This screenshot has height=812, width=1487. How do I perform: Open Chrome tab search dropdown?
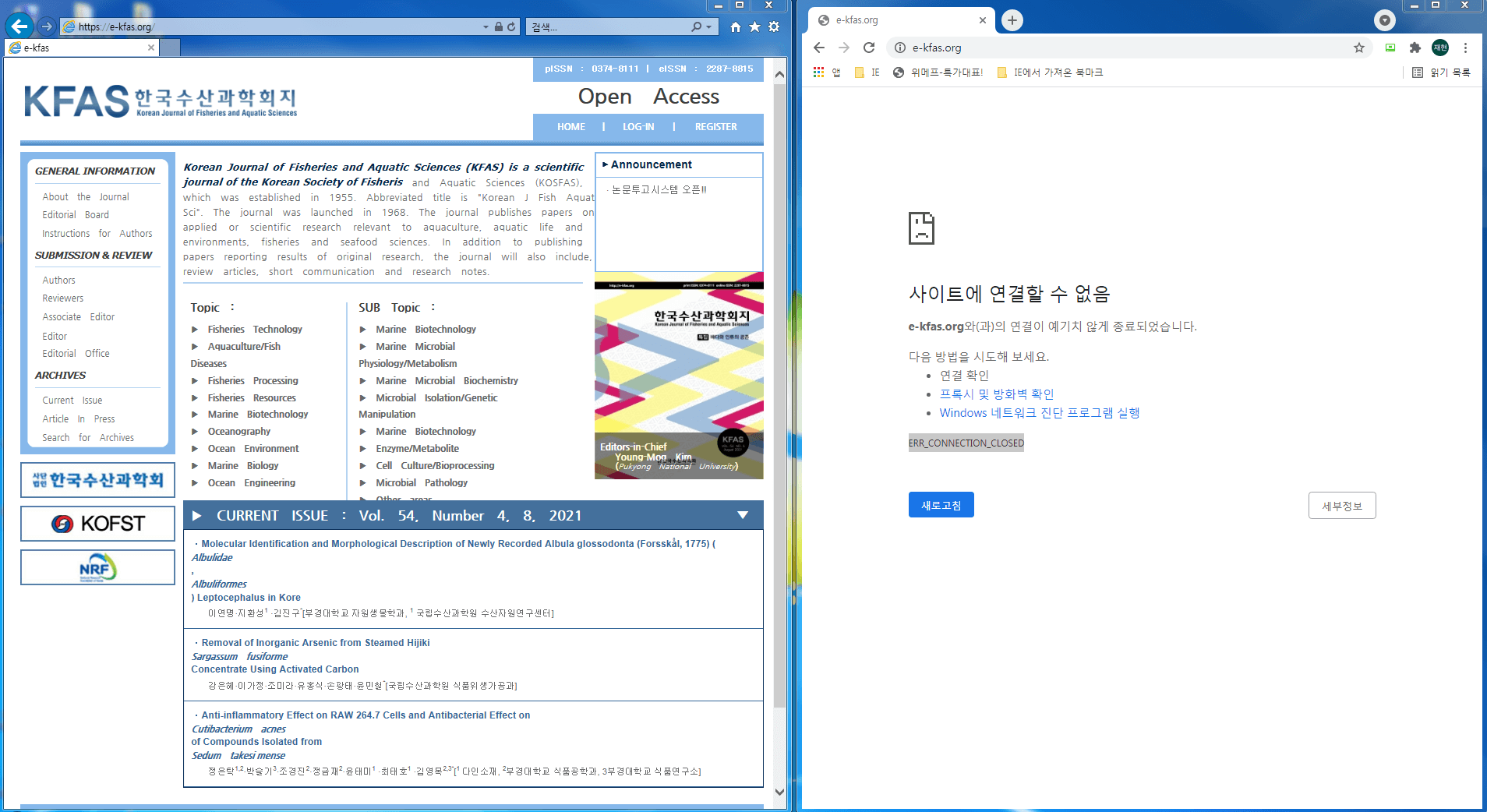tap(1385, 20)
